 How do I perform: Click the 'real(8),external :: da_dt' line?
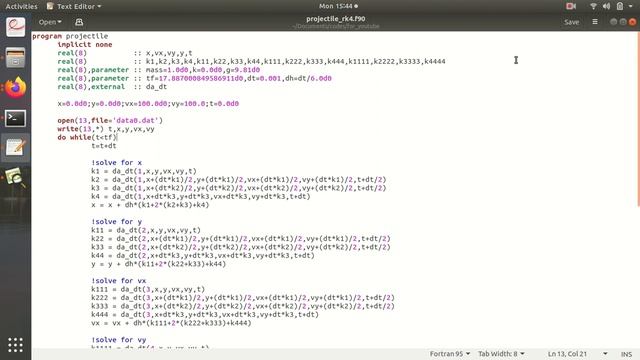[x=112, y=87]
